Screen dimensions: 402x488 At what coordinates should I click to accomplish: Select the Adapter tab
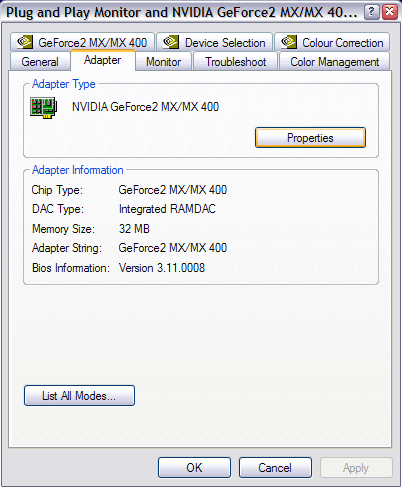[103, 60]
